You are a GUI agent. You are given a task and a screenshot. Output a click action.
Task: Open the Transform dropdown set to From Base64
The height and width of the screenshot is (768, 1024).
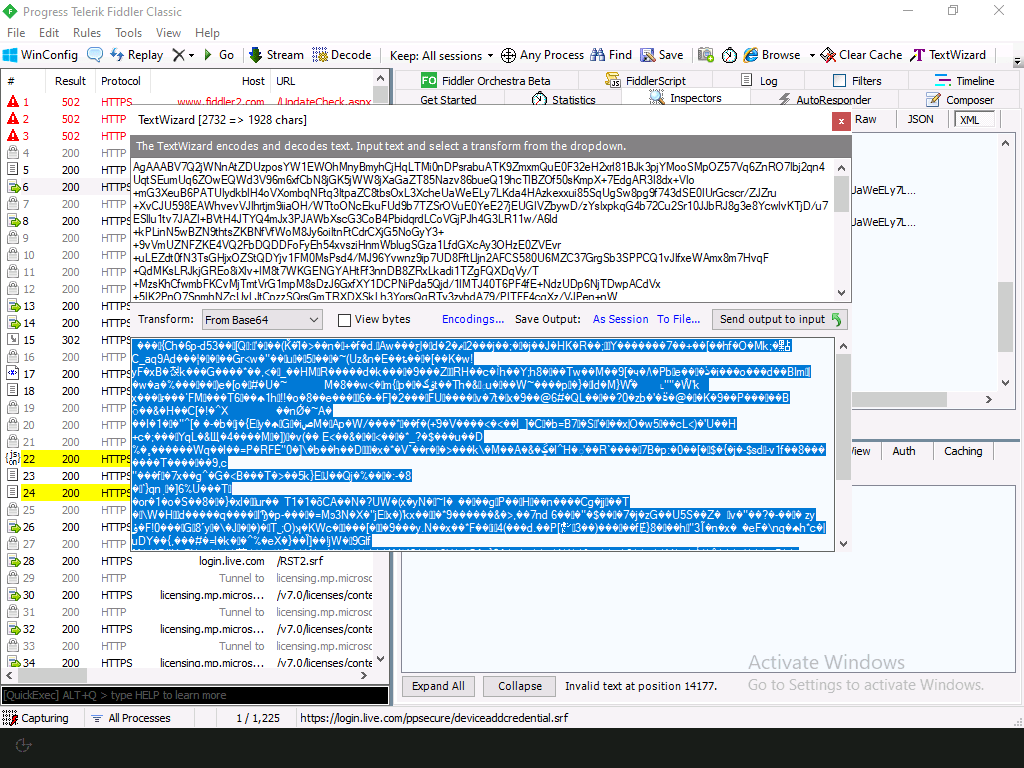[261, 320]
